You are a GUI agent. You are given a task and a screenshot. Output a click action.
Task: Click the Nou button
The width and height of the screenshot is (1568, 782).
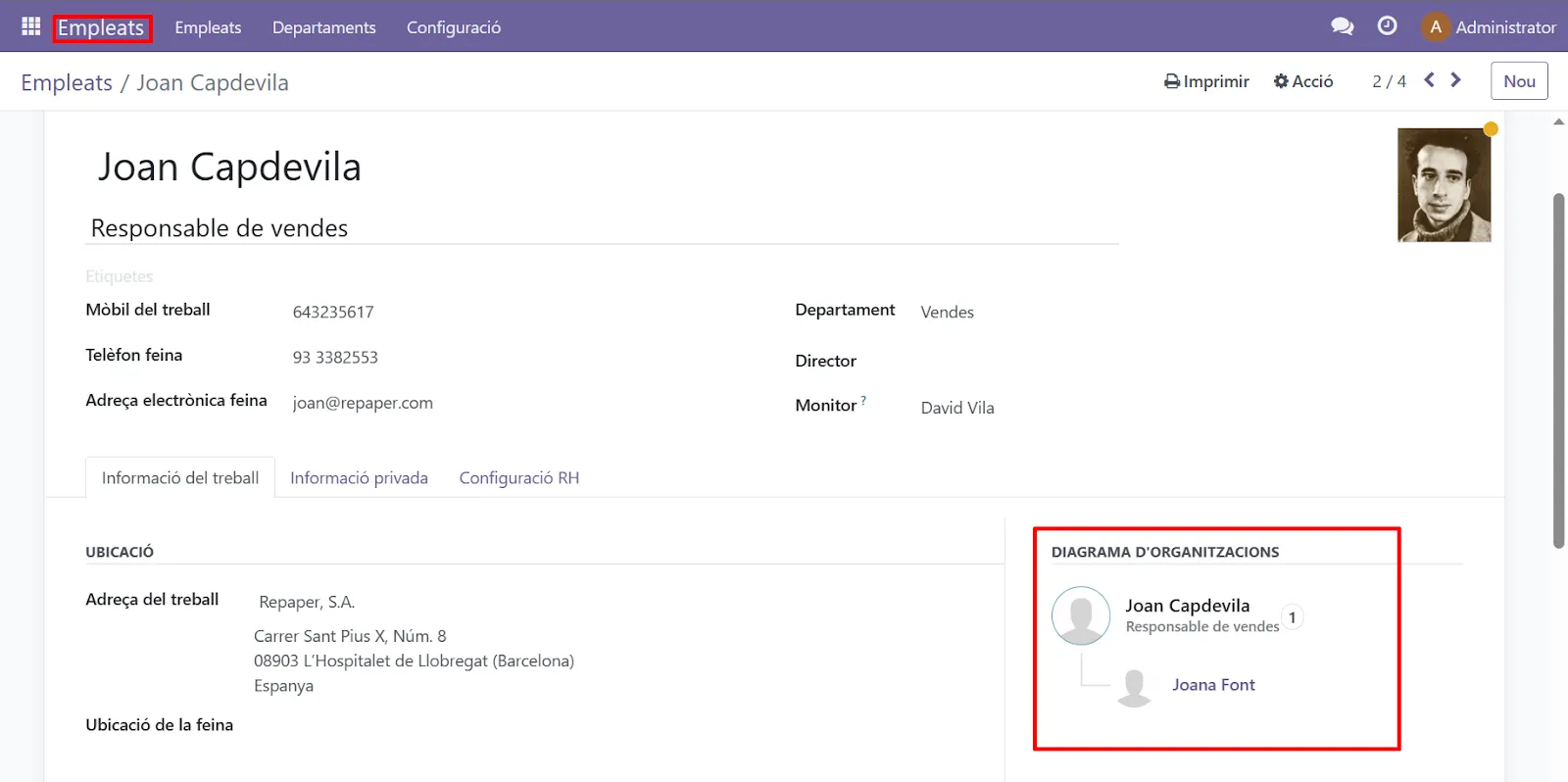point(1518,81)
